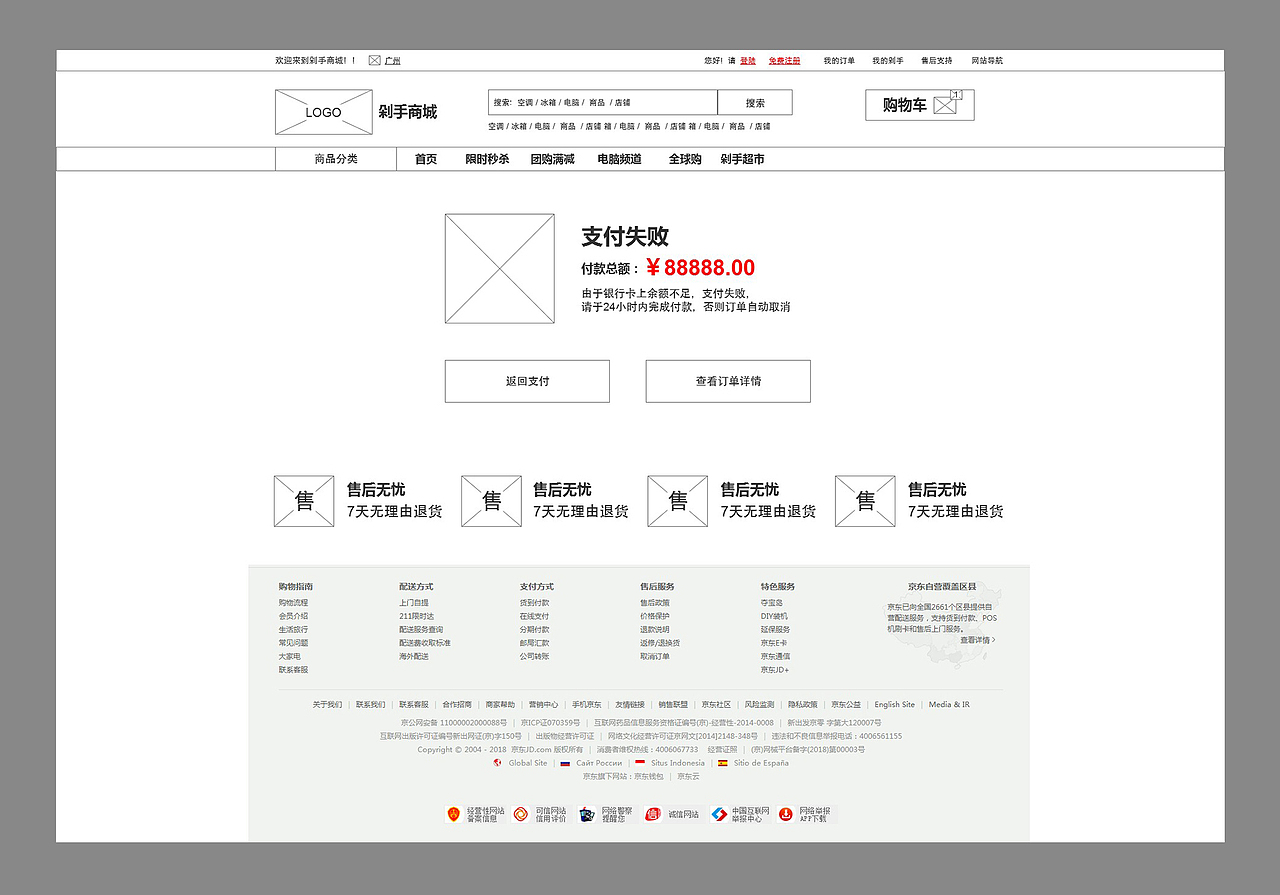
Task: Open the 广州 location selector
Action: coord(394,60)
